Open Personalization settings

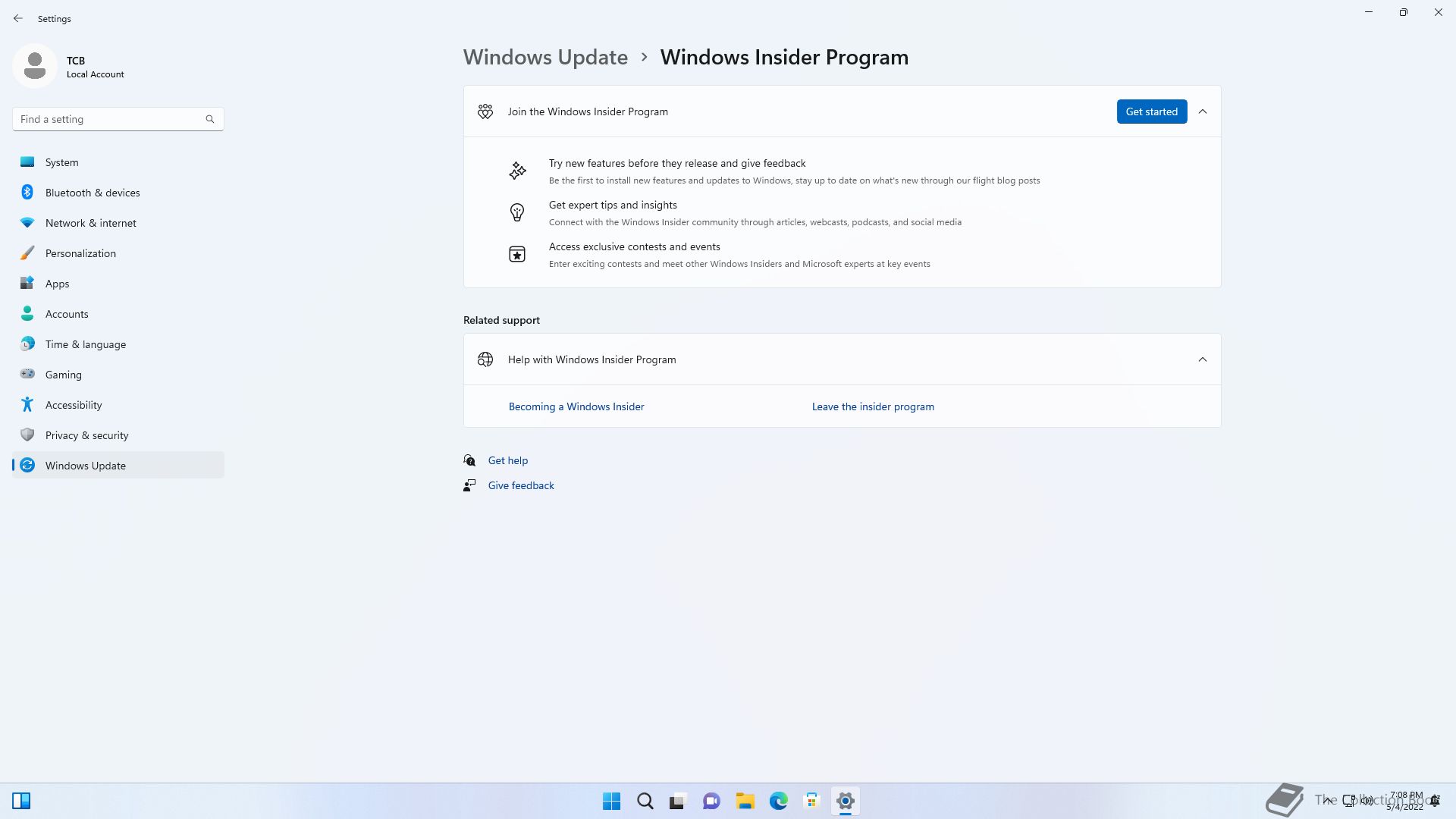point(118,253)
